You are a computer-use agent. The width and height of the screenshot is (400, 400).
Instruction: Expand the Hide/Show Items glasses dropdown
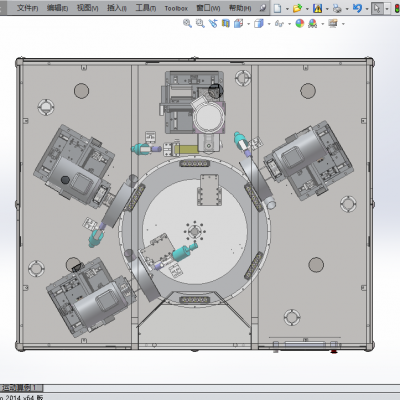point(289,24)
